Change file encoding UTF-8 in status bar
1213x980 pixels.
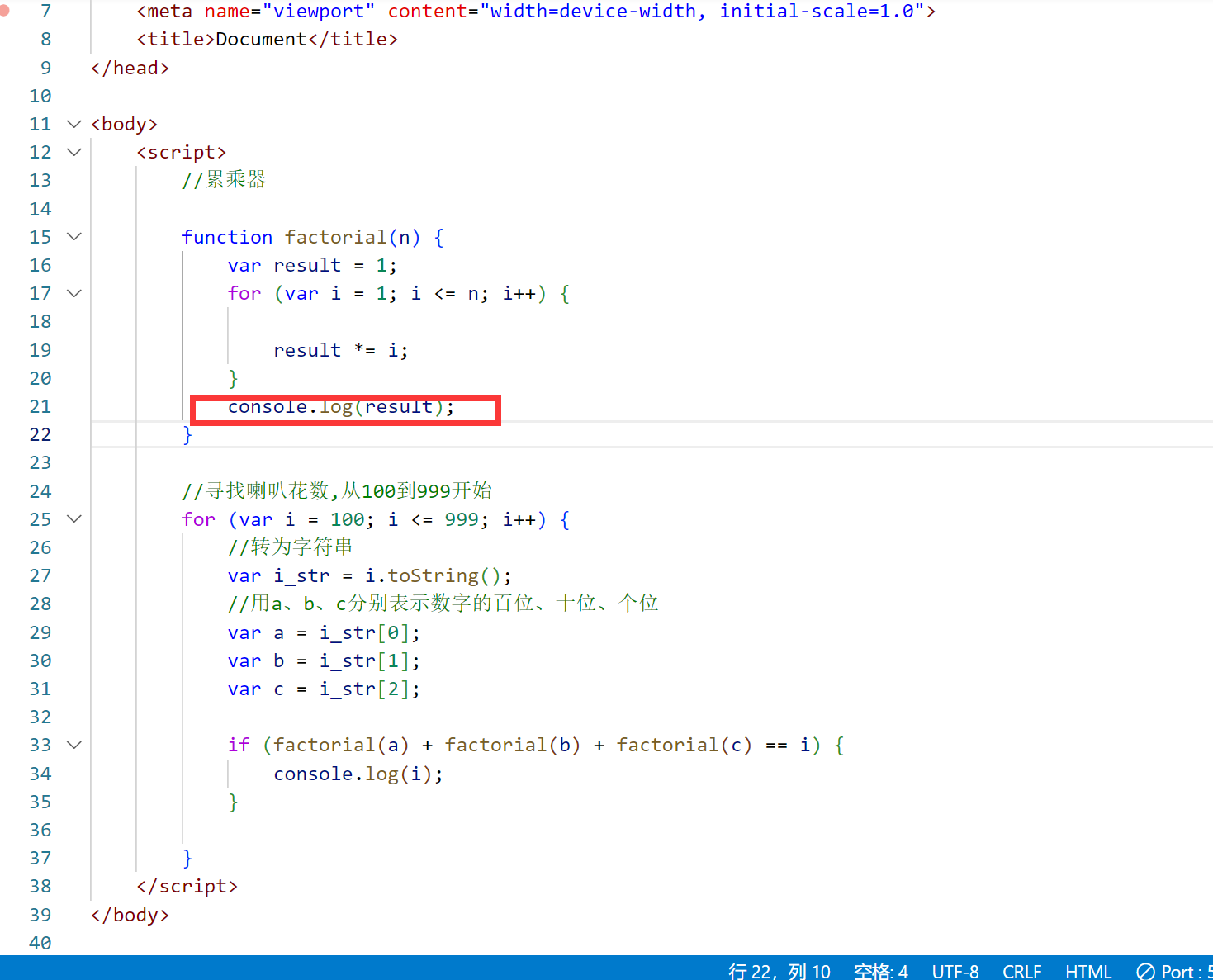[x=955, y=971]
